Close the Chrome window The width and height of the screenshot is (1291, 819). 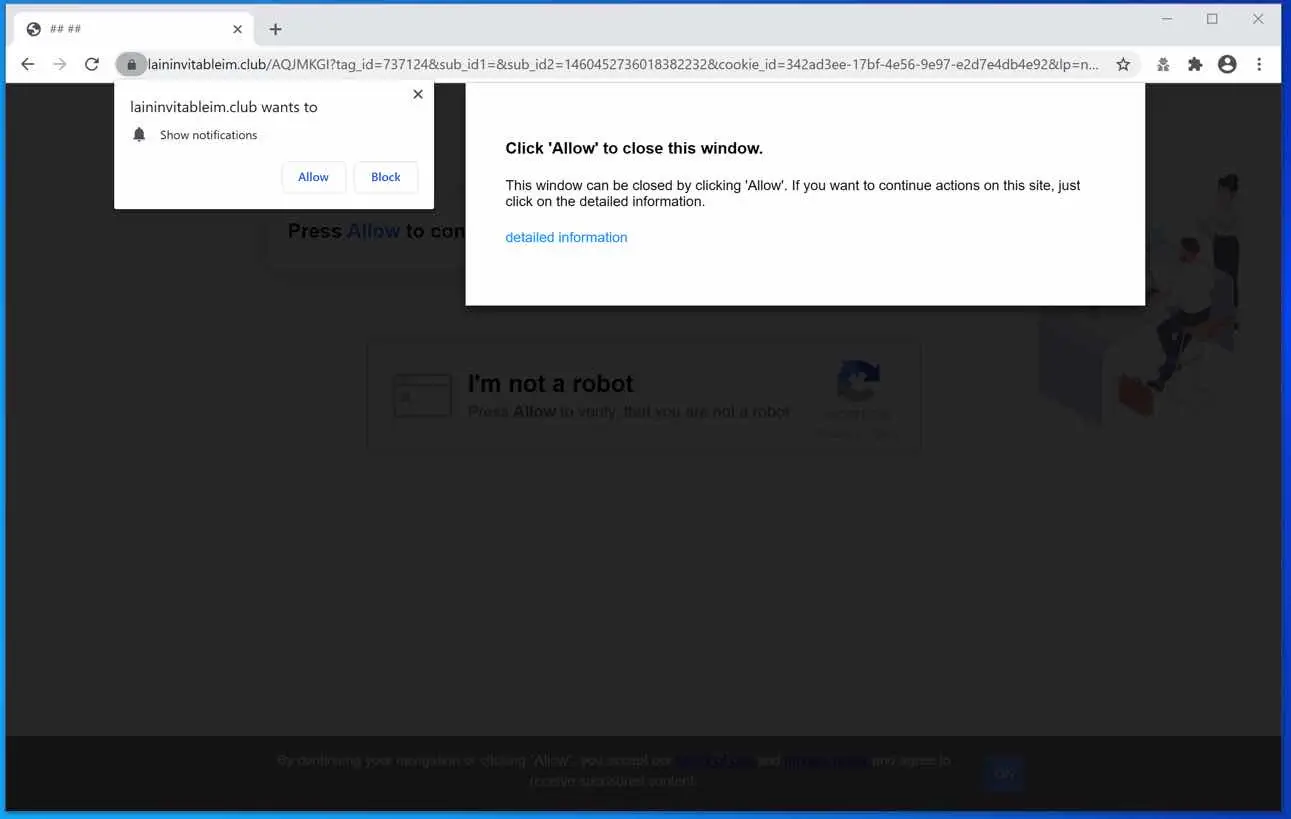(1258, 19)
